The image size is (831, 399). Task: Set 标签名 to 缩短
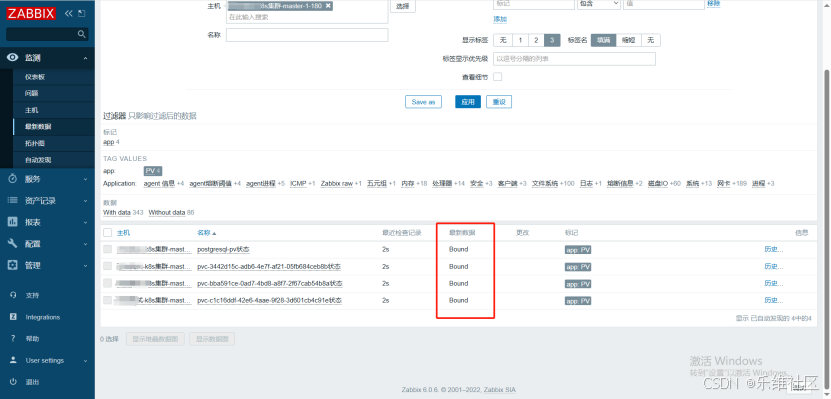point(629,40)
